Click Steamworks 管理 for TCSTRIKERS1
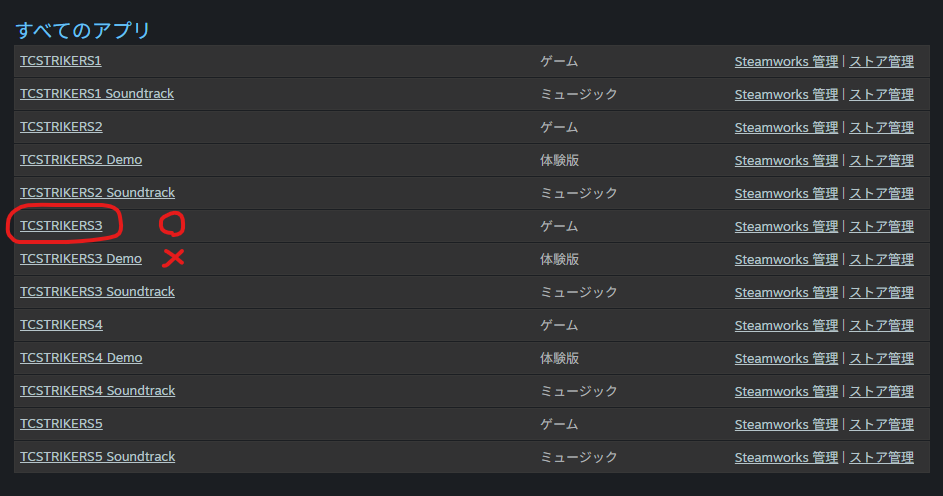943x496 pixels. click(x=786, y=62)
